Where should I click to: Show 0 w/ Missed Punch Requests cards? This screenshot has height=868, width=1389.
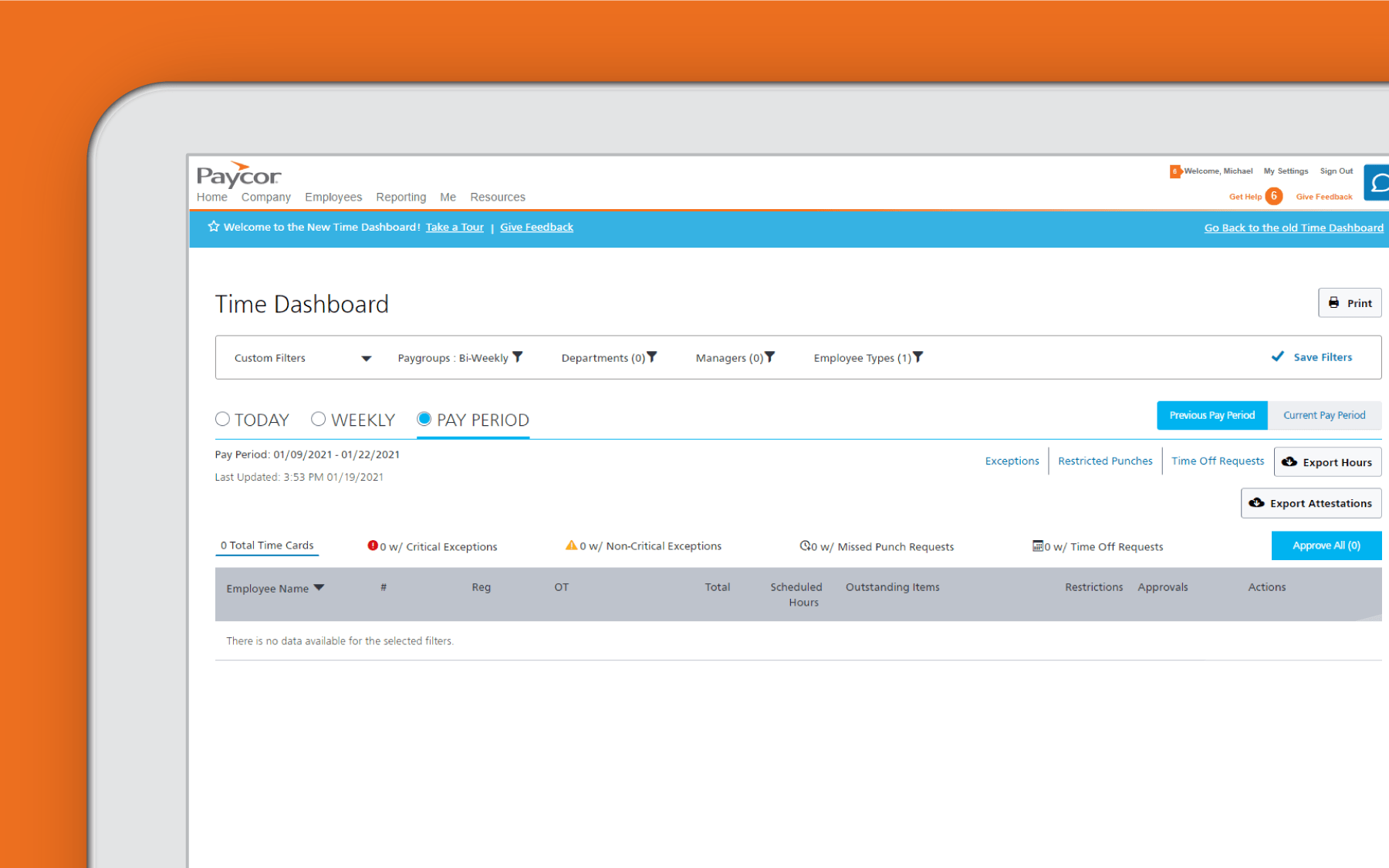pyautogui.click(x=877, y=546)
